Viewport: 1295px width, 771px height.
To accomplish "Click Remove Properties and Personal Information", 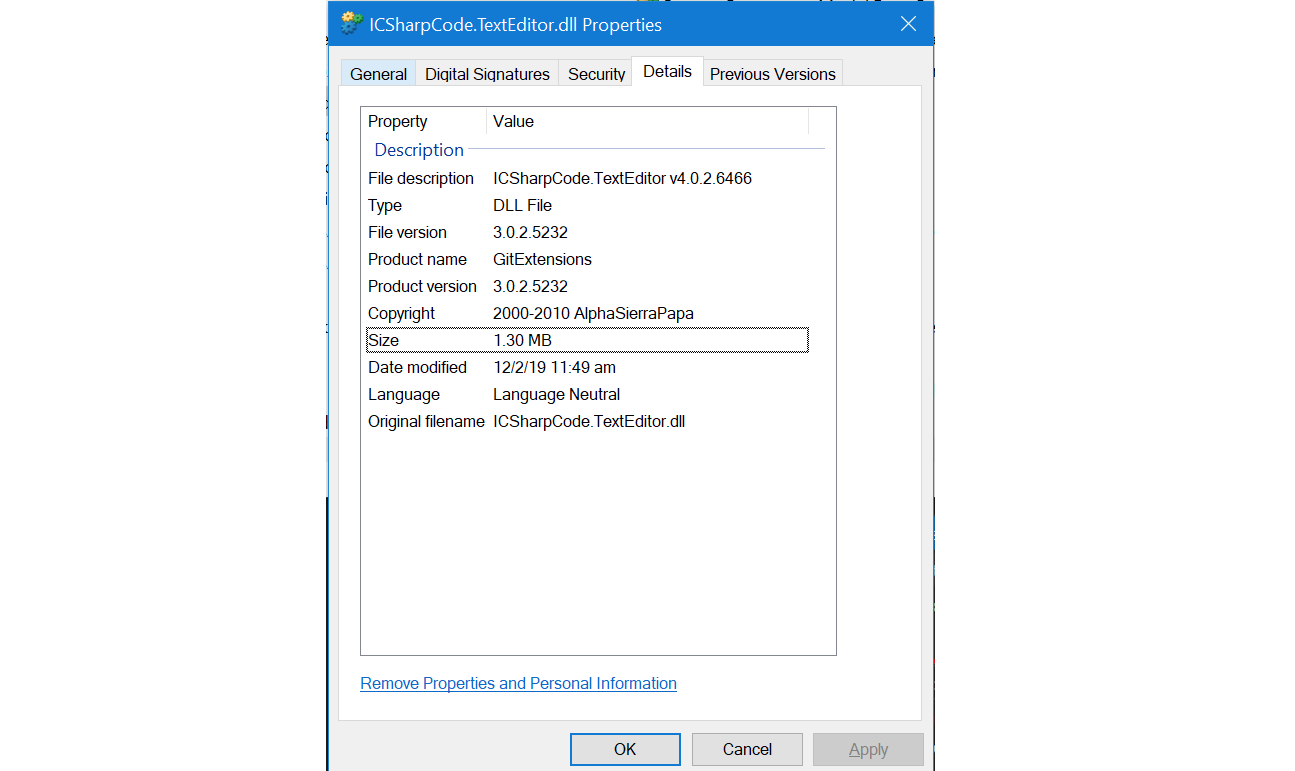I will tap(518, 683).
